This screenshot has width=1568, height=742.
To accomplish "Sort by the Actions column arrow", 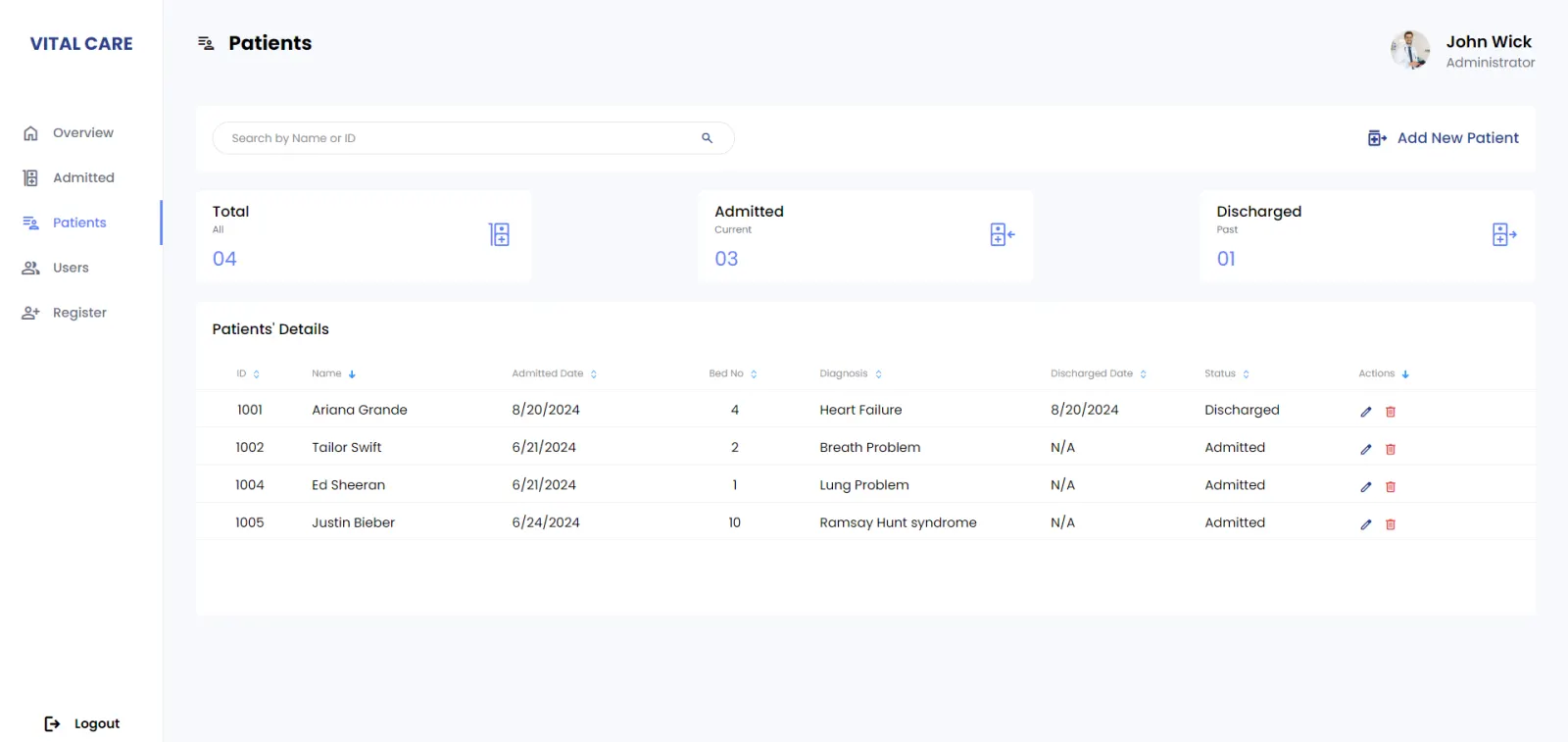I will (x=1405, y=374).
